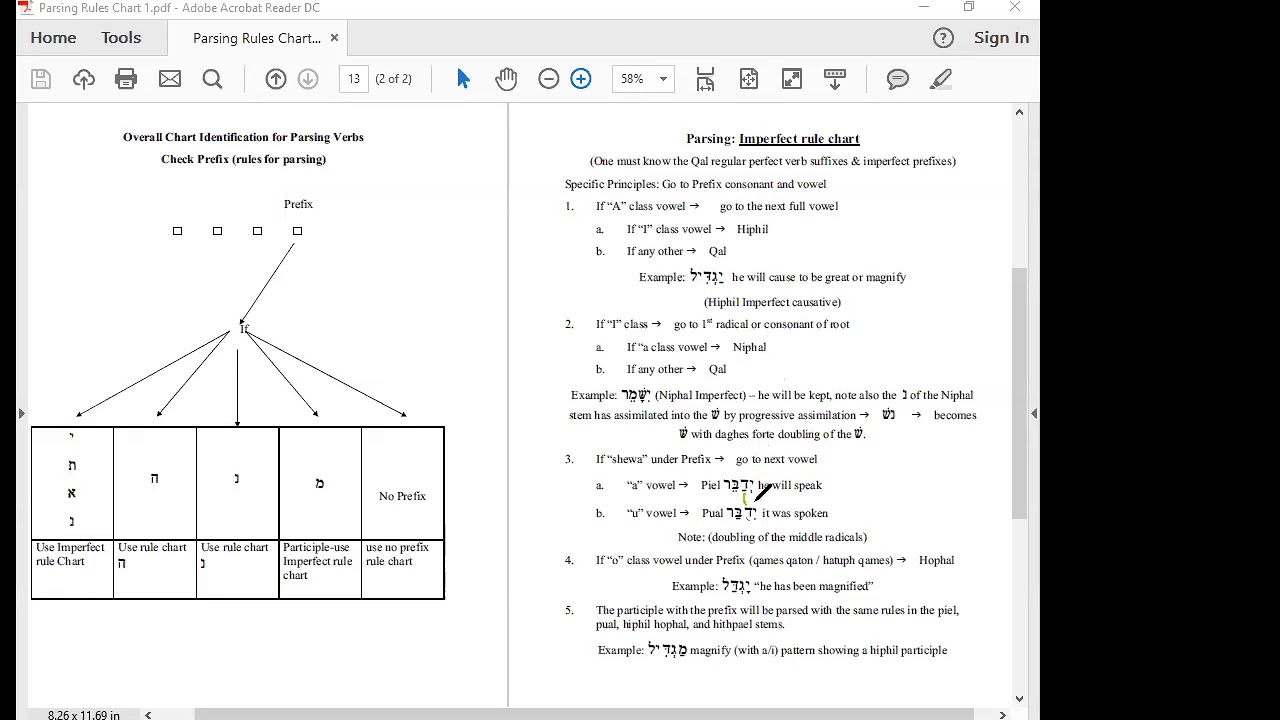Click 'Overall Chart Identification for Parsing Verbs' title
The image size is (1280, 720).
click(x=243, y=137)
